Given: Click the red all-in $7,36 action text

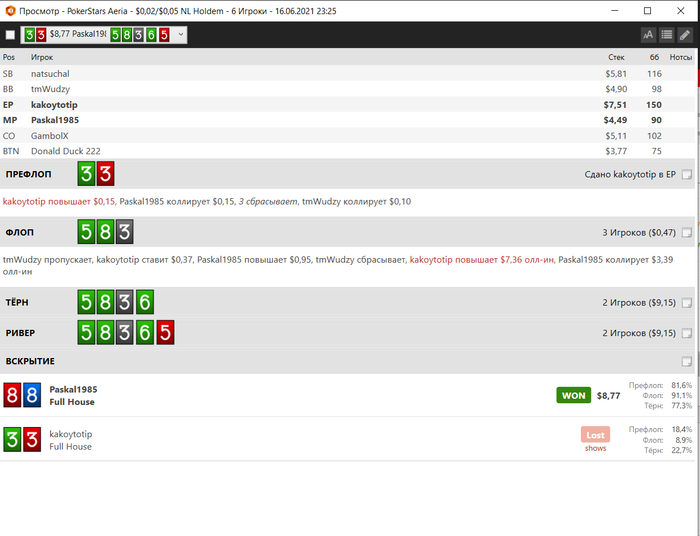Looking at the screenshot, I should click(482, 260).
